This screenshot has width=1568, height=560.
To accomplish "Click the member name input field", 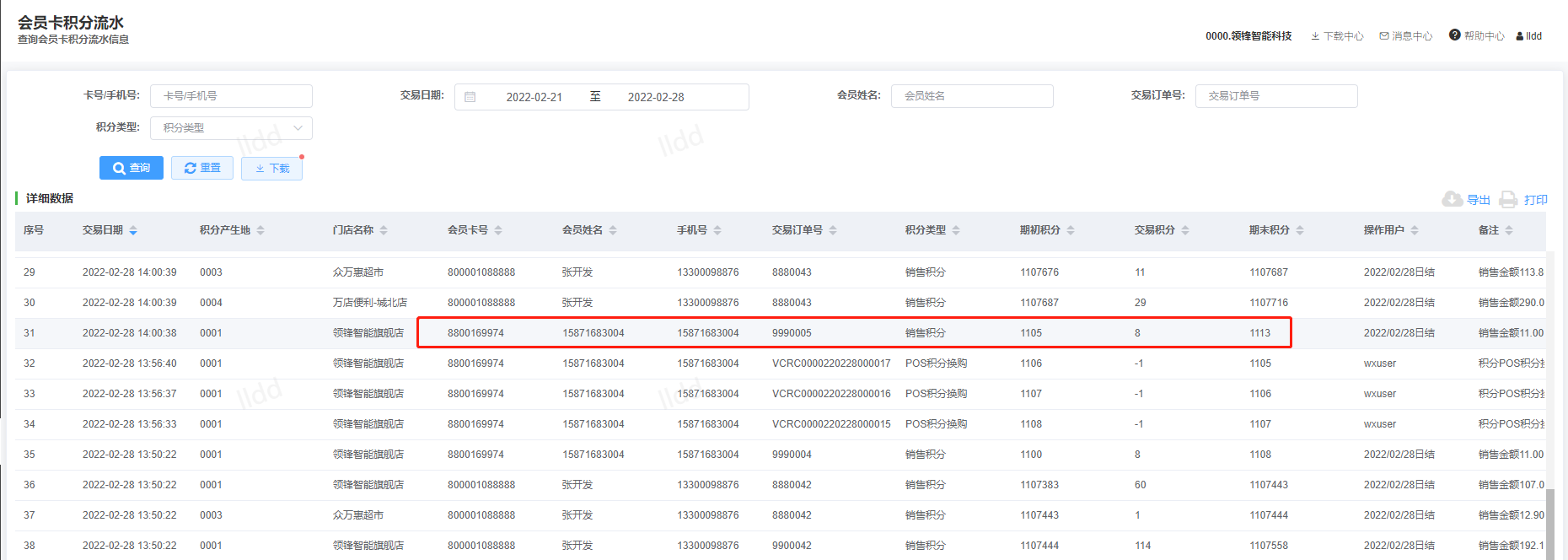I will pyautogui.click(x=971, y=96).
